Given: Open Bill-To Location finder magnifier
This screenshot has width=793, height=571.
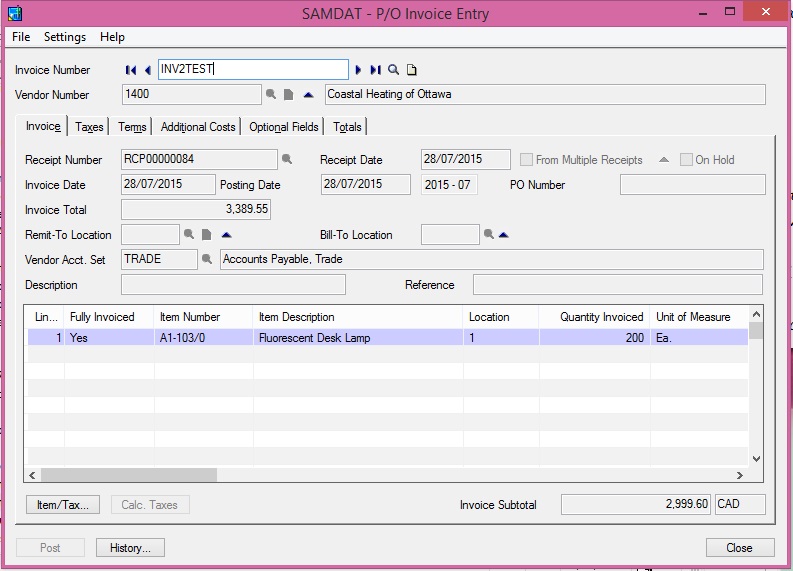Looking at the screenshot, I should 489,234.
